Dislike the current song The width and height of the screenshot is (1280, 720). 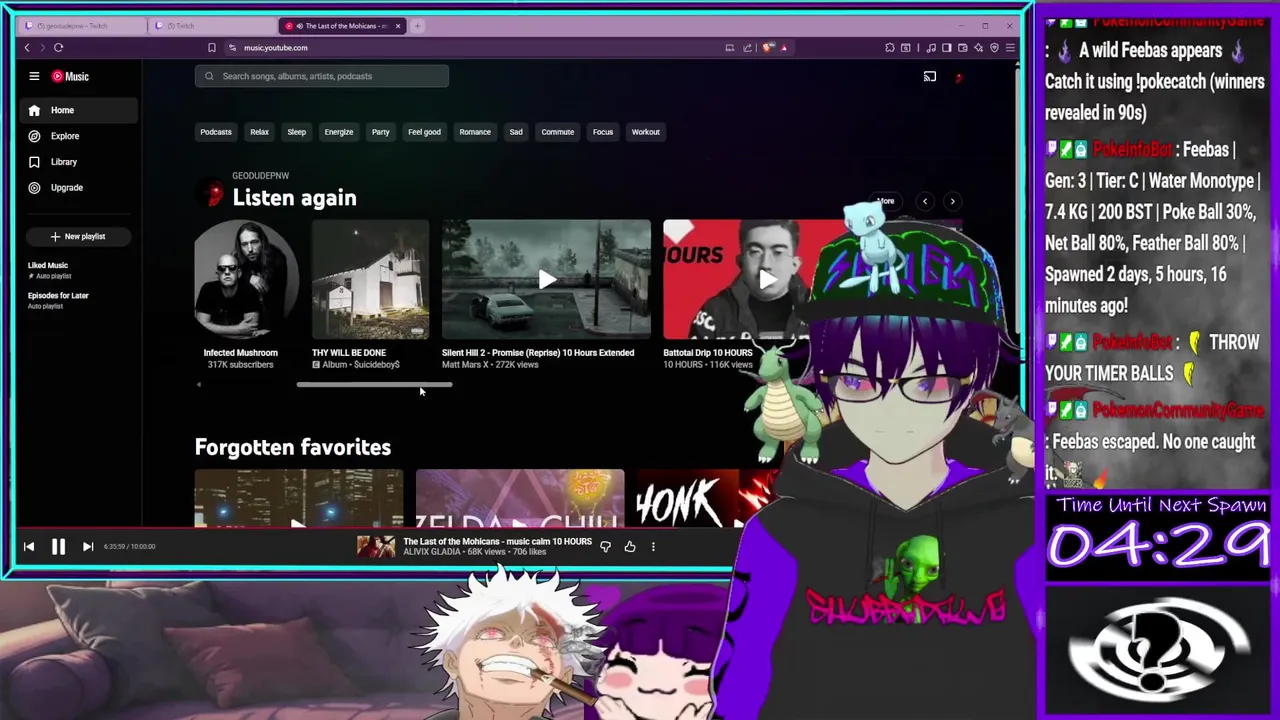point(605,547)
